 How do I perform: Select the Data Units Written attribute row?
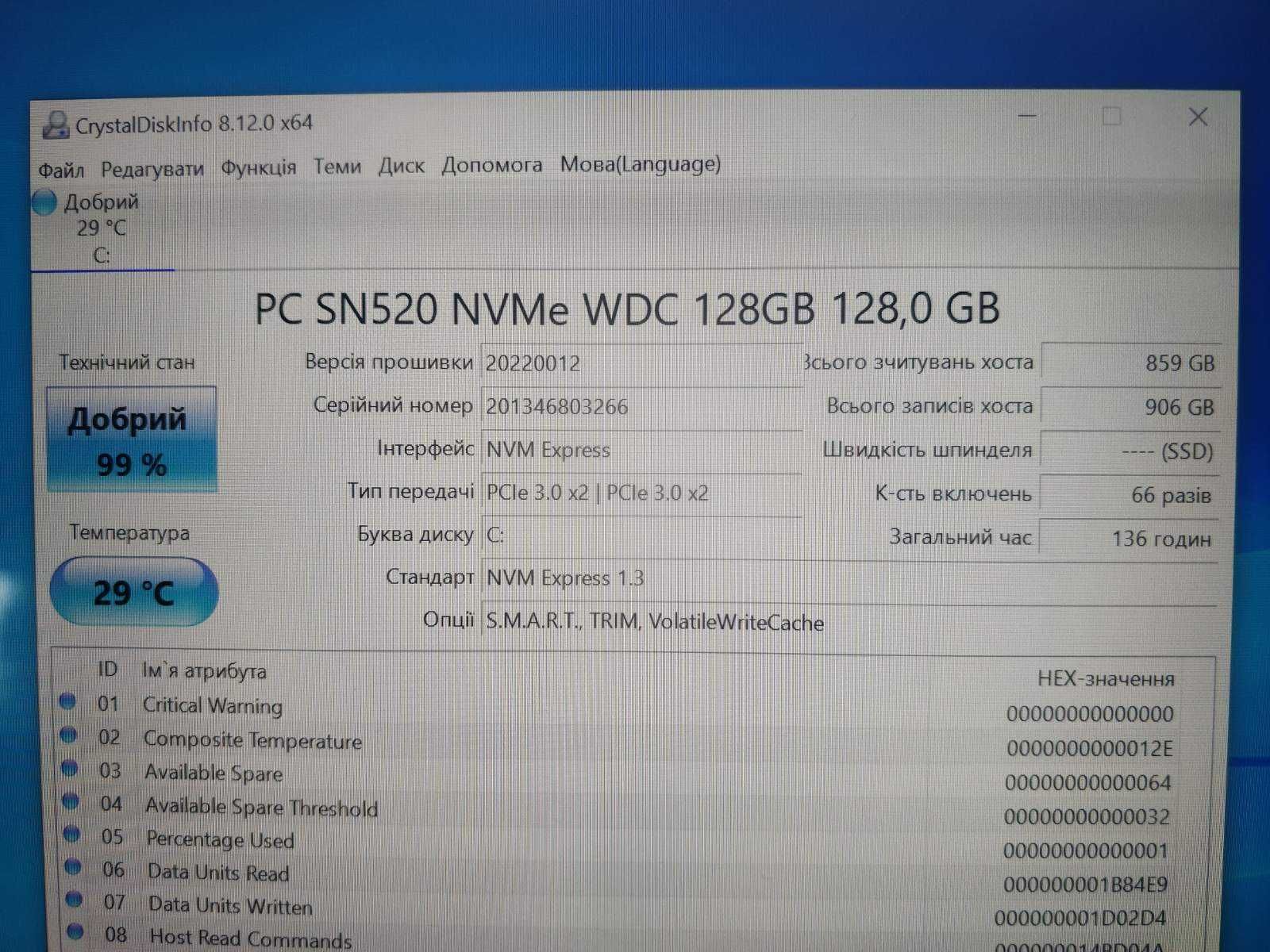tap(618, 910)
